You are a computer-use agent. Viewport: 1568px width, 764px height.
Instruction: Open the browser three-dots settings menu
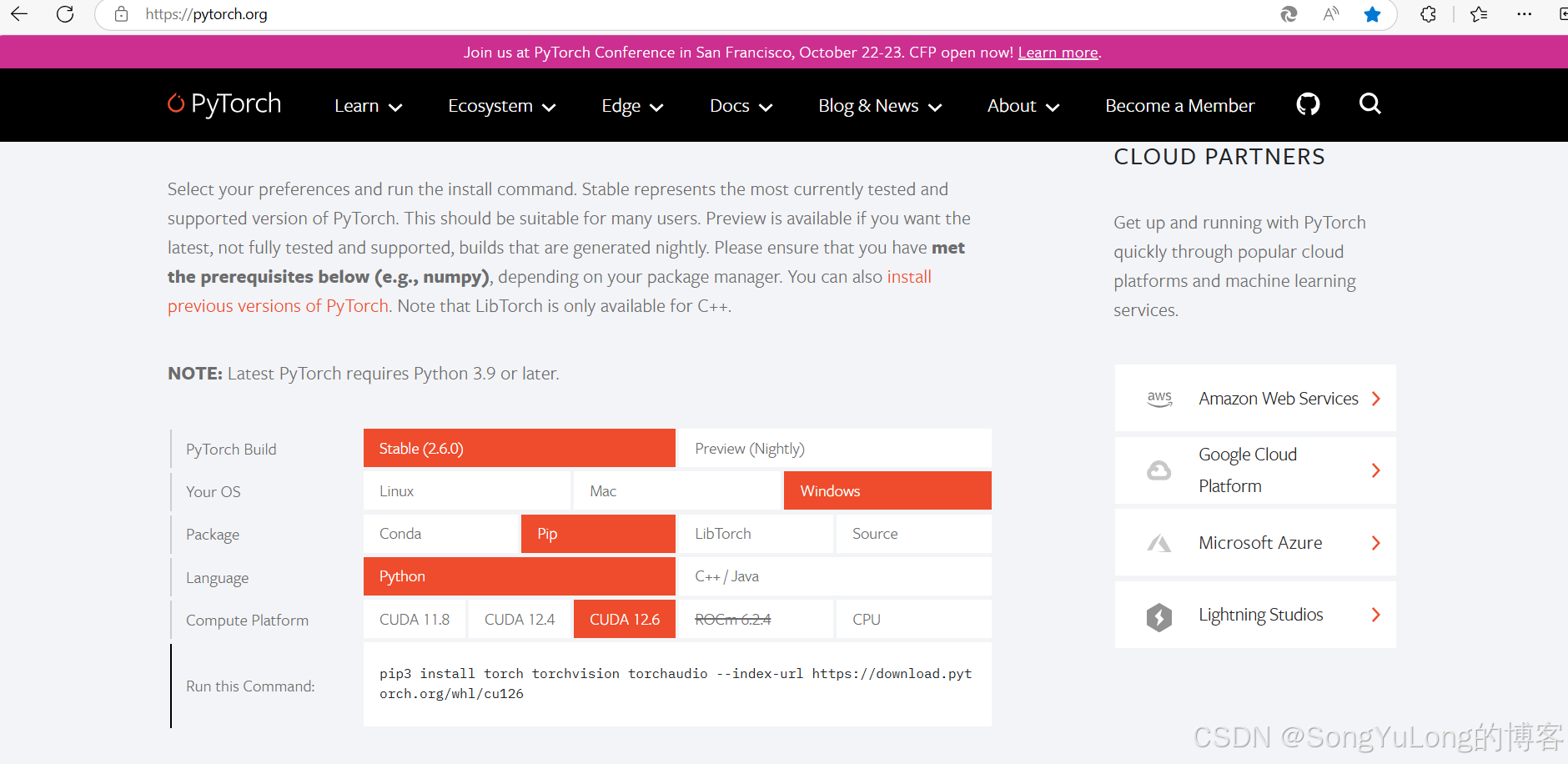point(1524,14)
